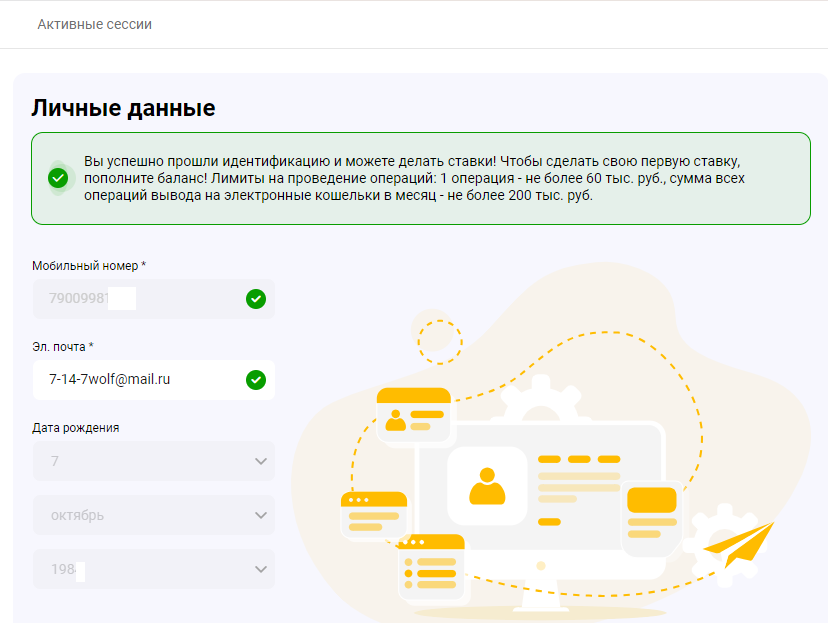Click green checkmark beside mobile number
Viewport: 828px width, 623px height.
click(256, 299)
